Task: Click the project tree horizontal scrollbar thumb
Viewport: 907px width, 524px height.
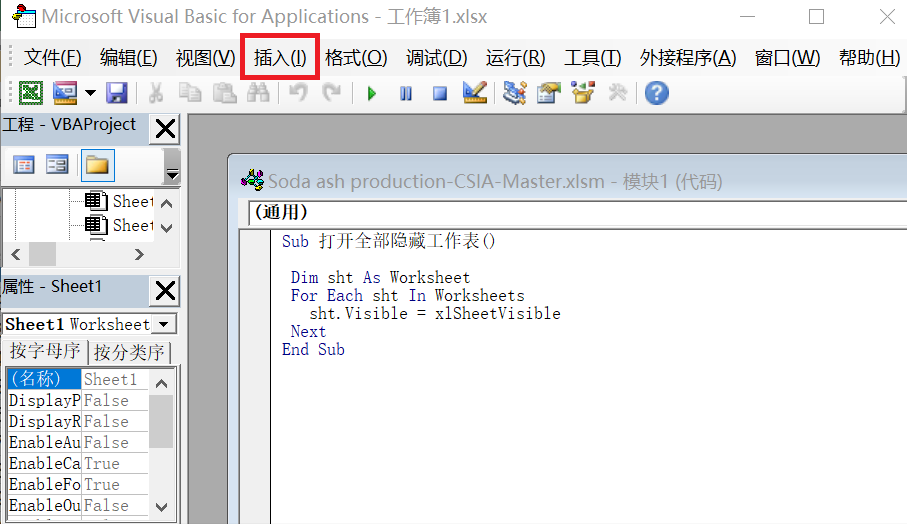Action: 43,254
